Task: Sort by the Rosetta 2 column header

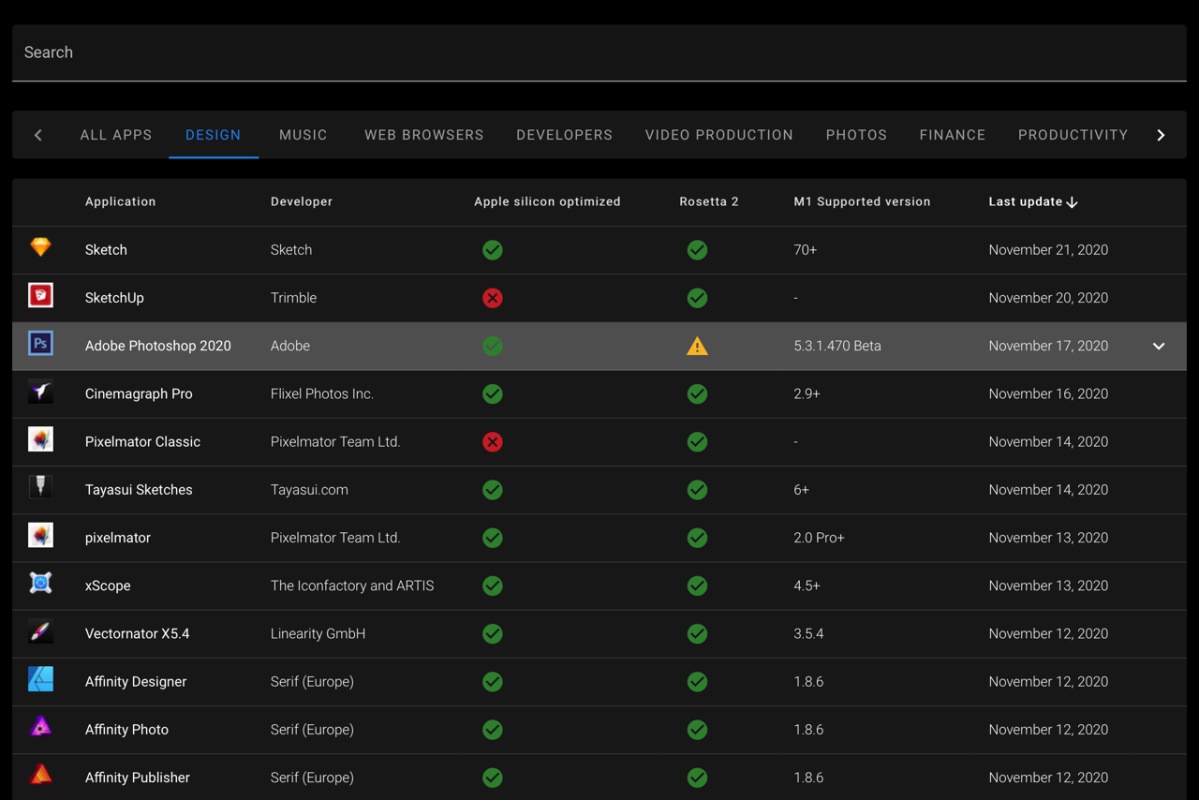Action: pos(709,202)
